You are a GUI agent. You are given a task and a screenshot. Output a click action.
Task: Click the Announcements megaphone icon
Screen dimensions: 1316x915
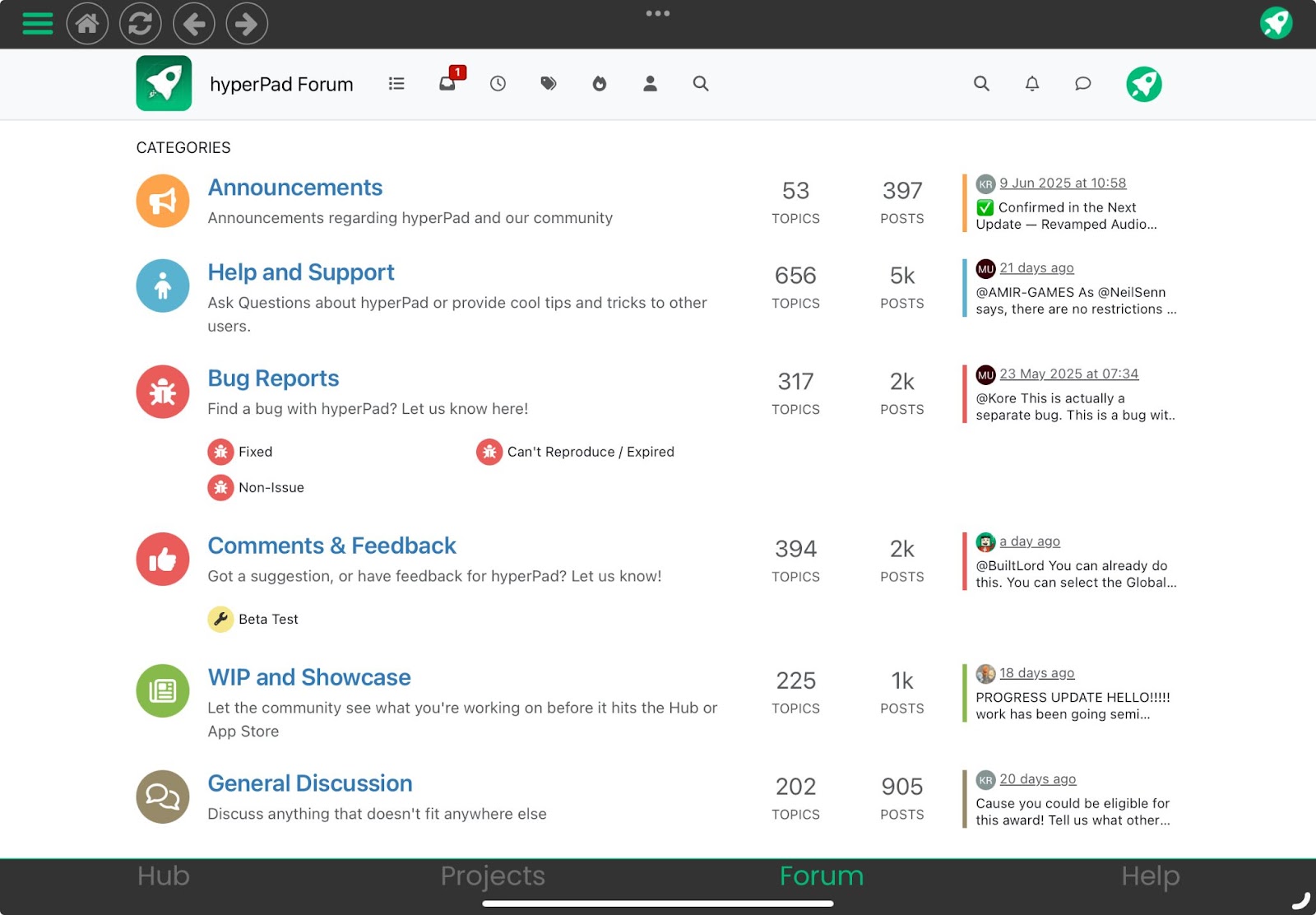(163, 201)
